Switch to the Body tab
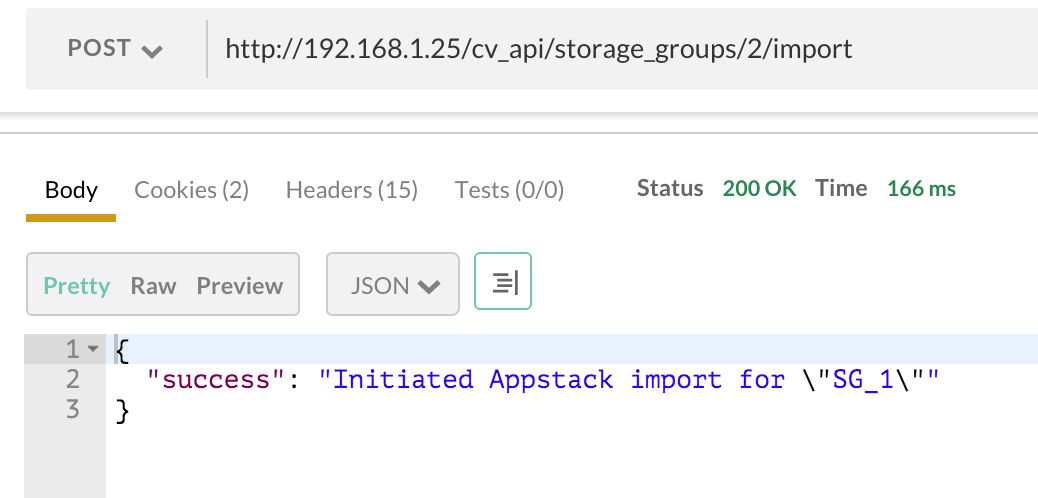Viewport: 1038px width, 498px height. point(71,190)
